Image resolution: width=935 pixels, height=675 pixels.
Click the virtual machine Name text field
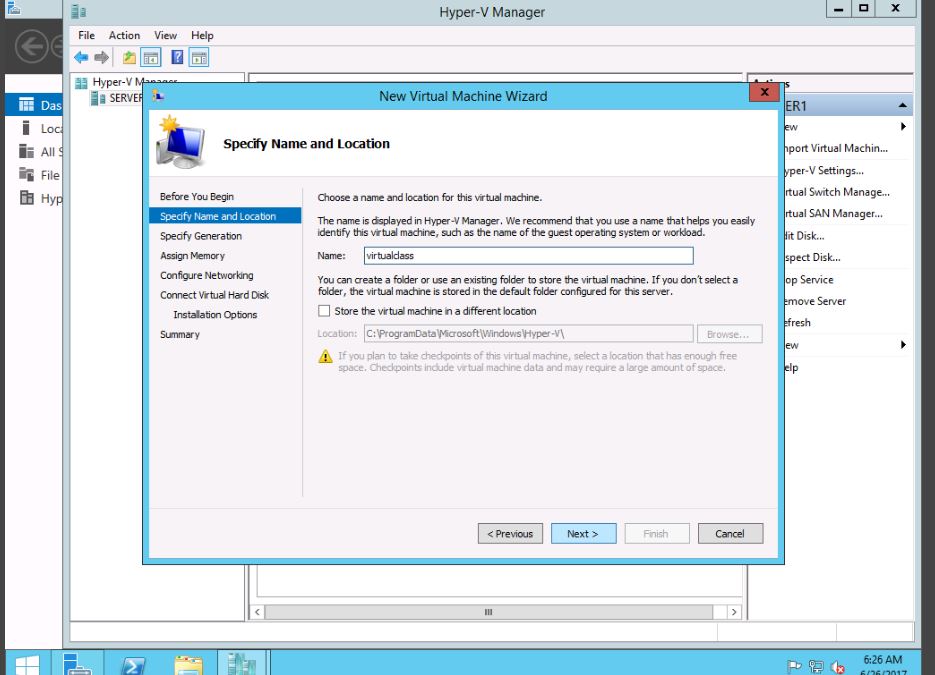tap(528, 255)
